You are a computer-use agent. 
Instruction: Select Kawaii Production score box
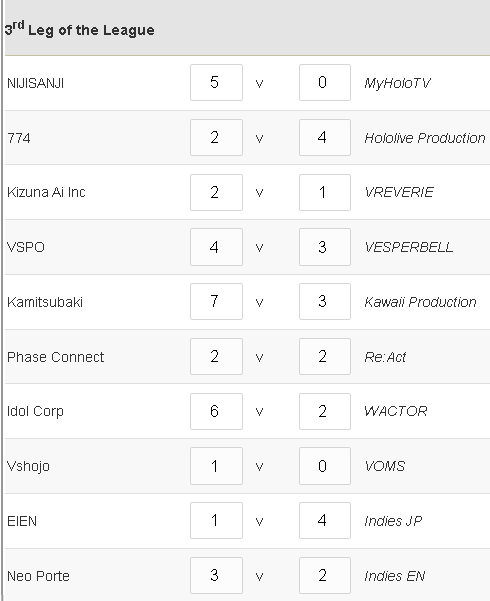pyautogui.click(x=325, y=301)
